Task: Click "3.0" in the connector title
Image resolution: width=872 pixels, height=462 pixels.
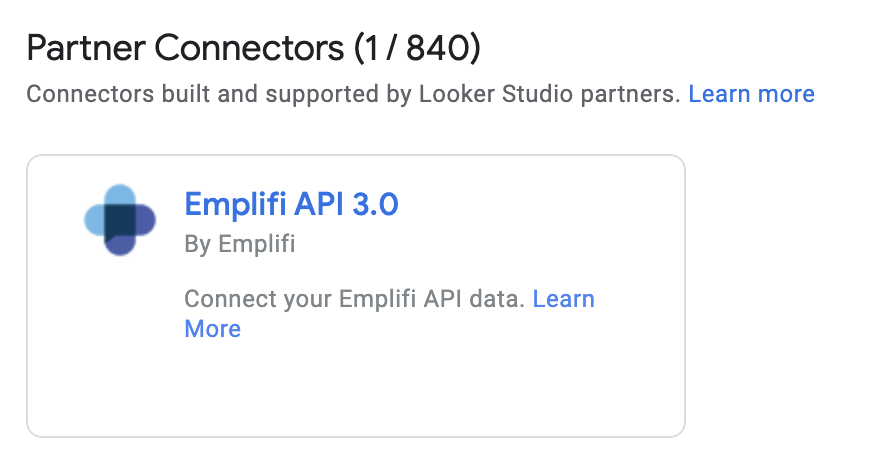Action: [373, 204]
